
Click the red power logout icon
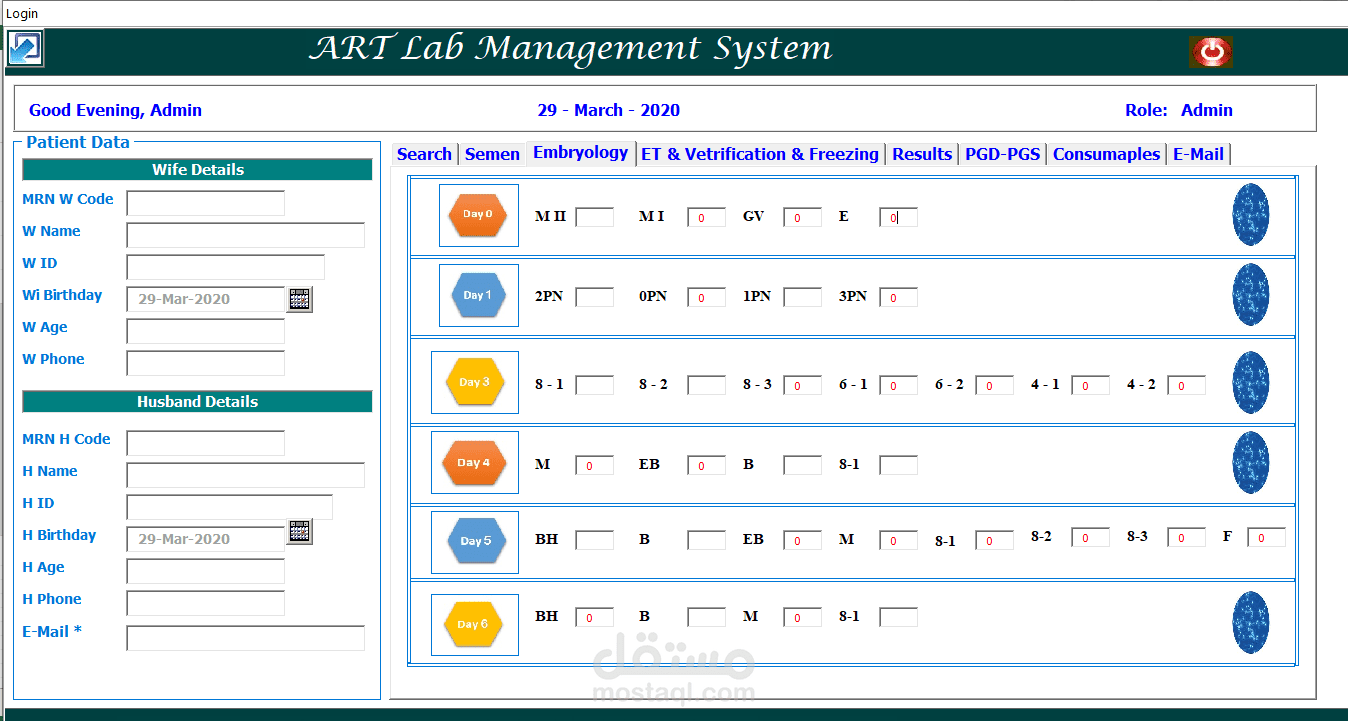point(1211,51)
